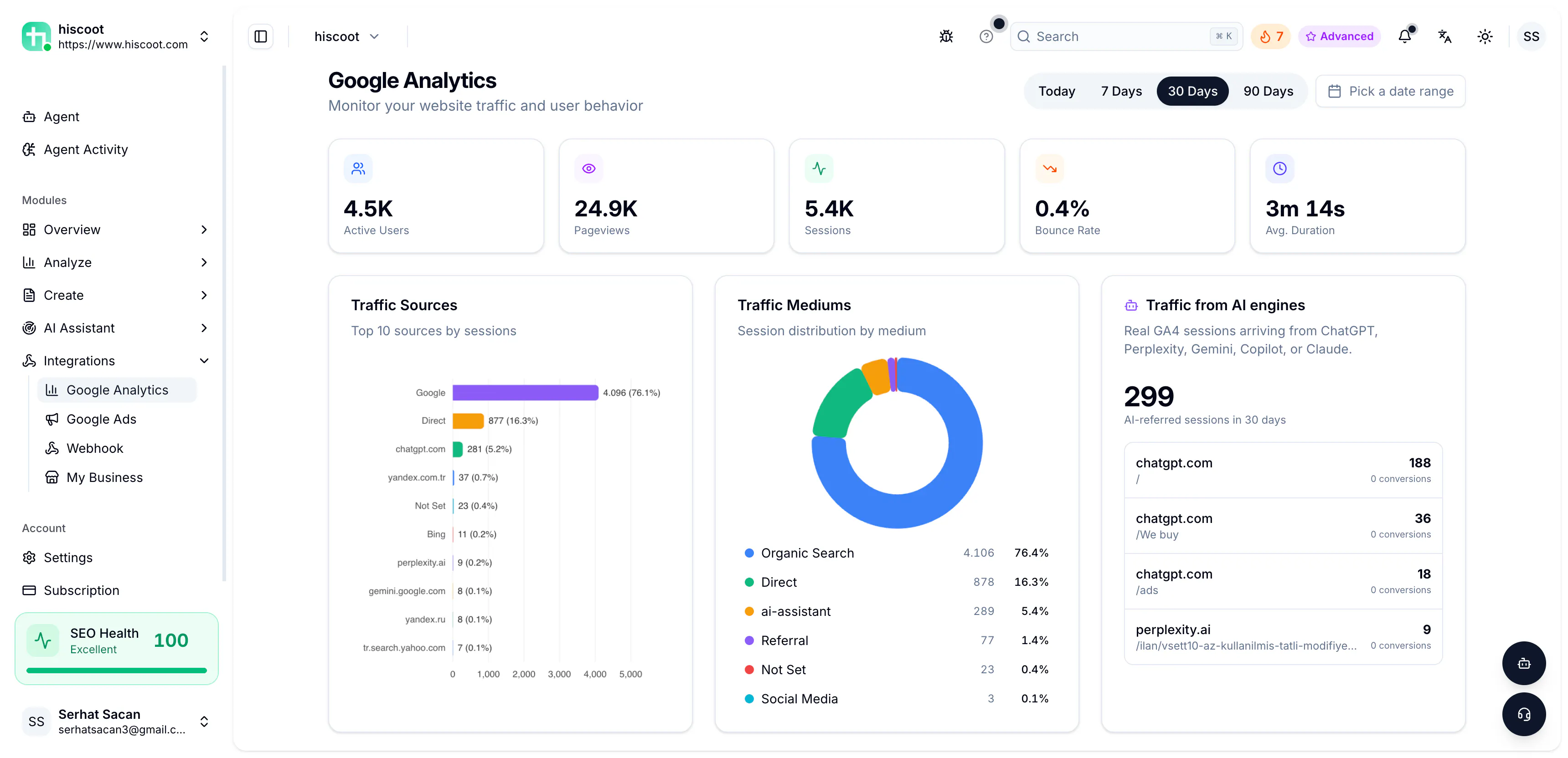
Task: Focus the Search field
Action: tap(1126, 36)
